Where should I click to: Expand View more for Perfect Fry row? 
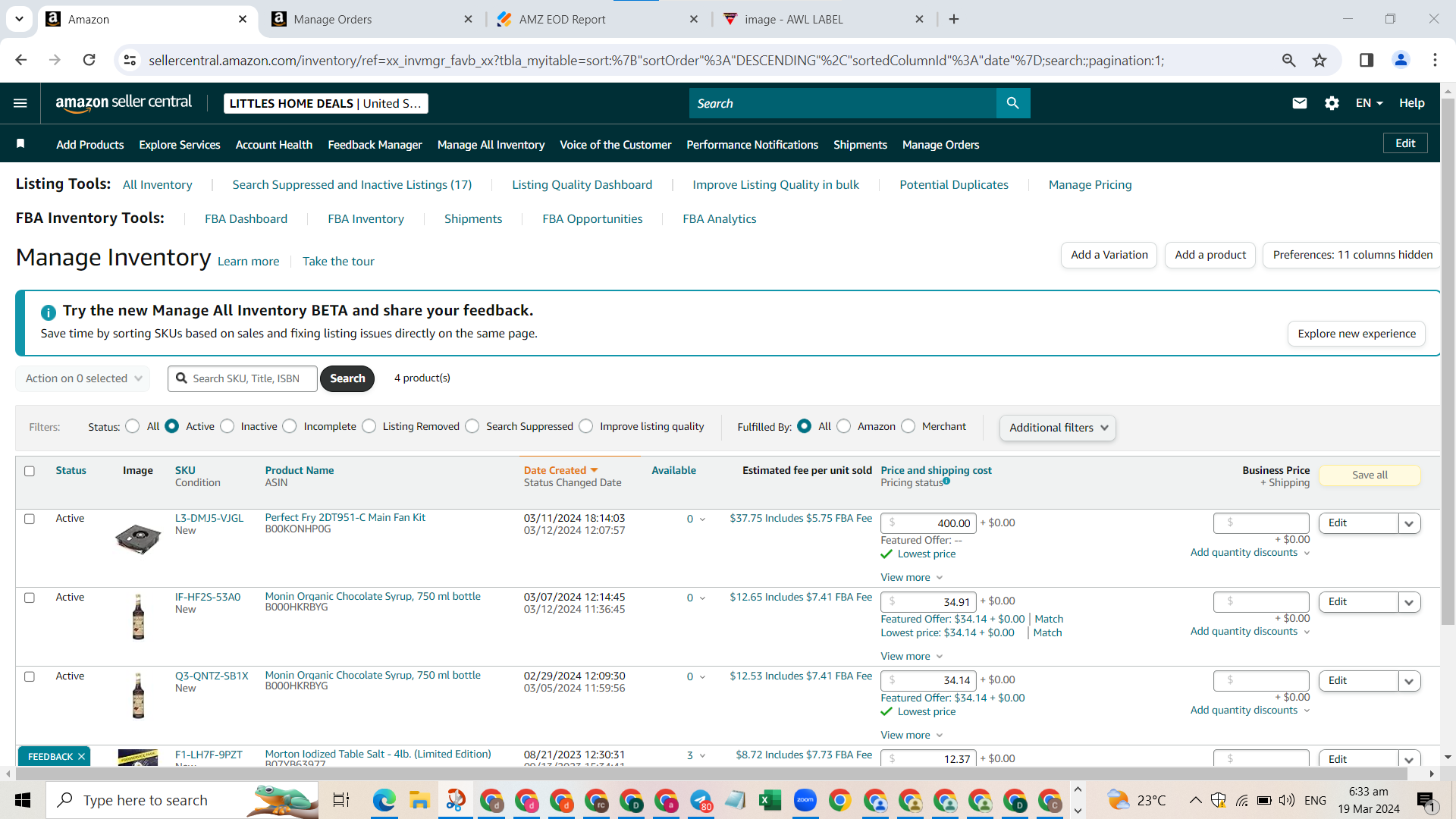pos(912,577)
